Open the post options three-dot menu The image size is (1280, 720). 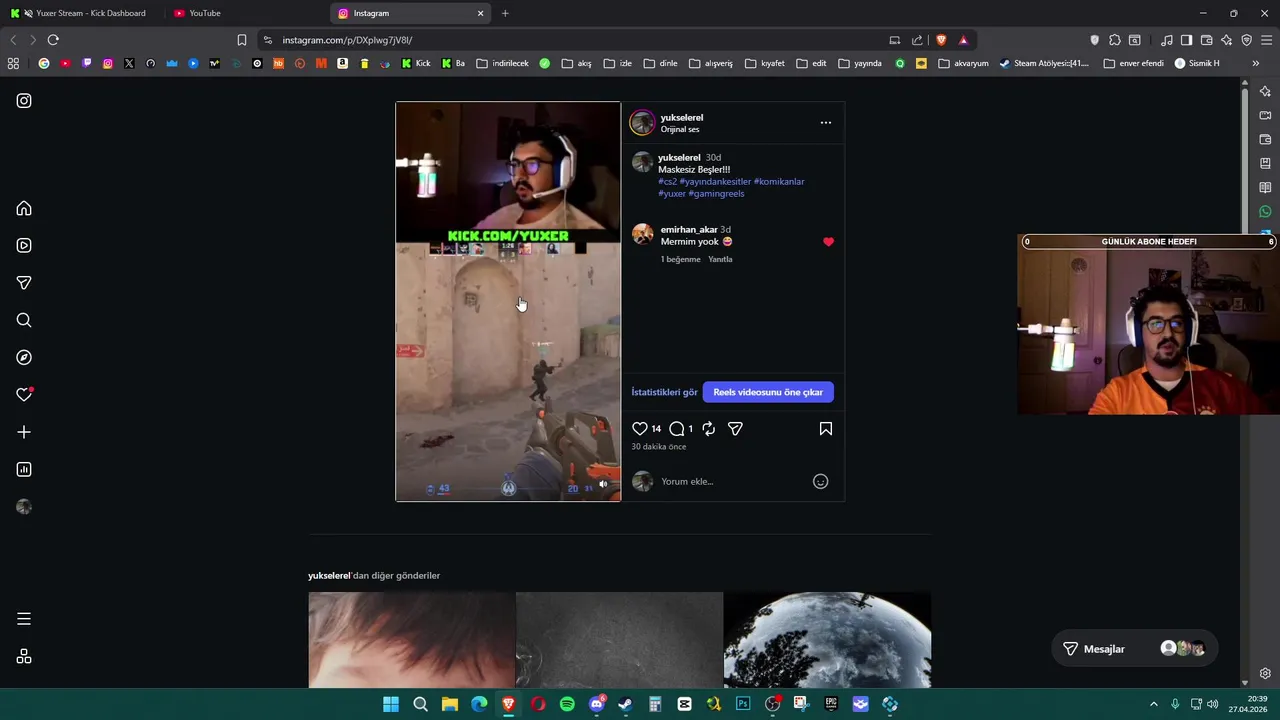point(826,122)
